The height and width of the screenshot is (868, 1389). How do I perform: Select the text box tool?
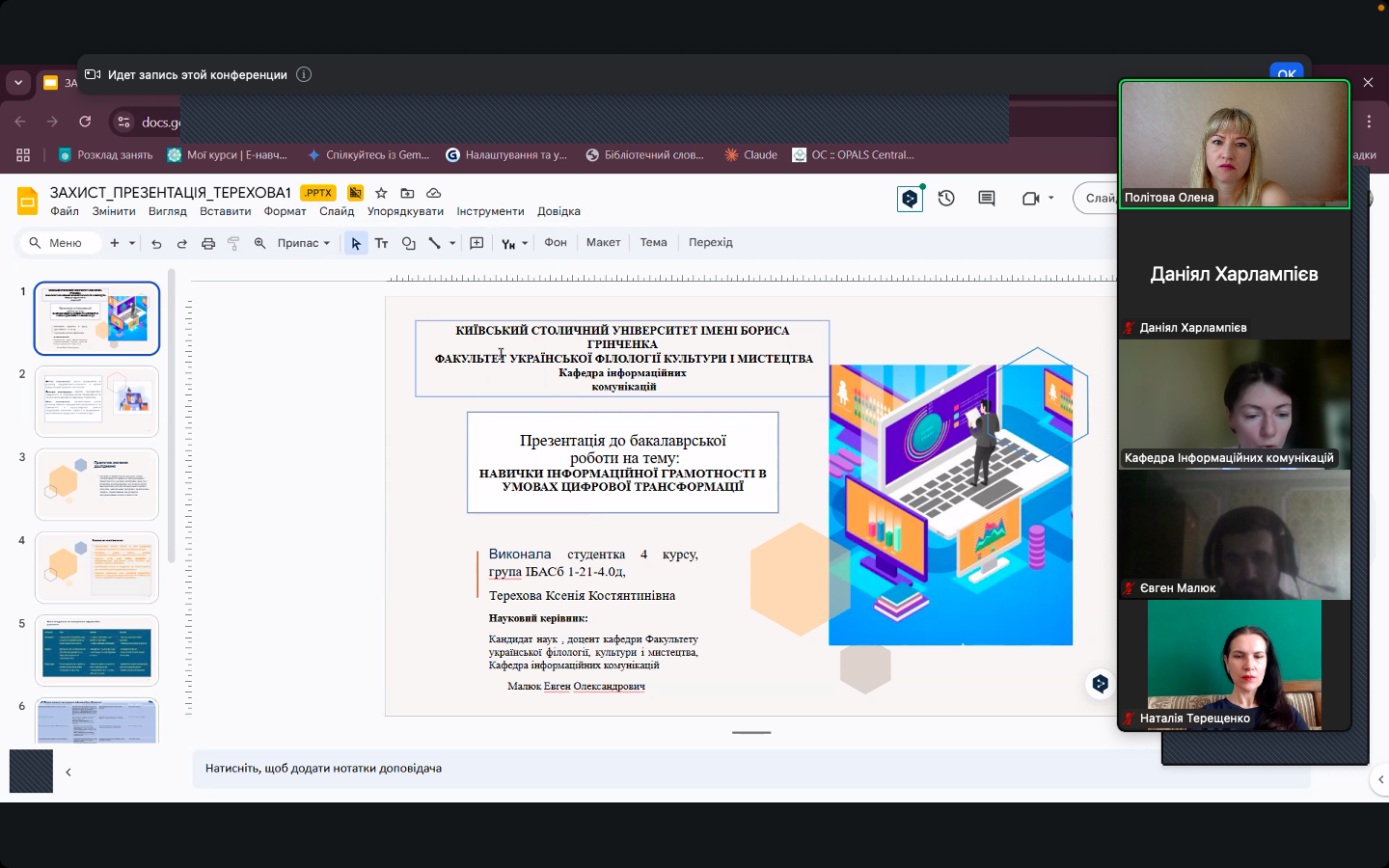coord(381,244)
